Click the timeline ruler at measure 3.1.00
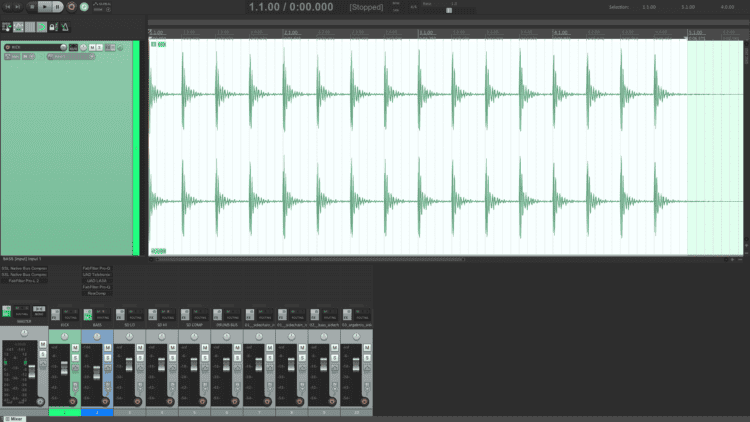Image resolution: width=750 pixels, height=422 pixels. click(426, 33)
